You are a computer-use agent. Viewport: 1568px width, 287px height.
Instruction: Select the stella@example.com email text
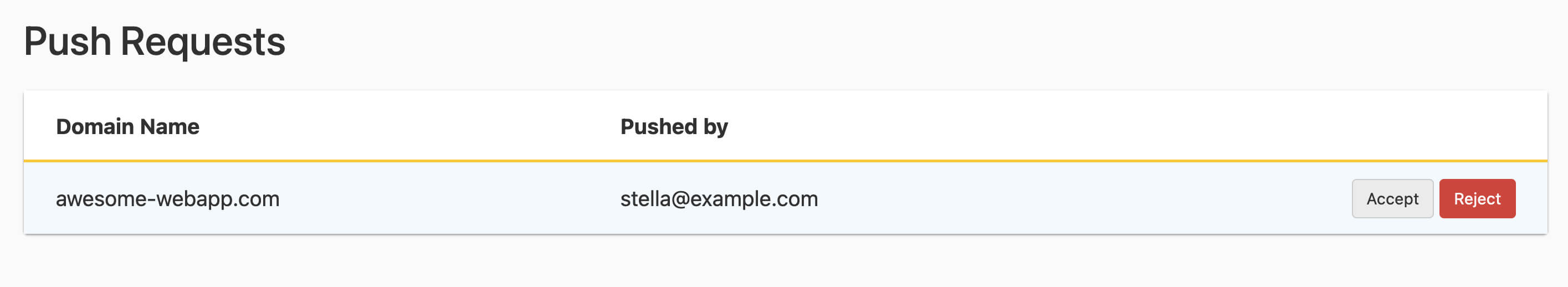(x=719, y=199)
